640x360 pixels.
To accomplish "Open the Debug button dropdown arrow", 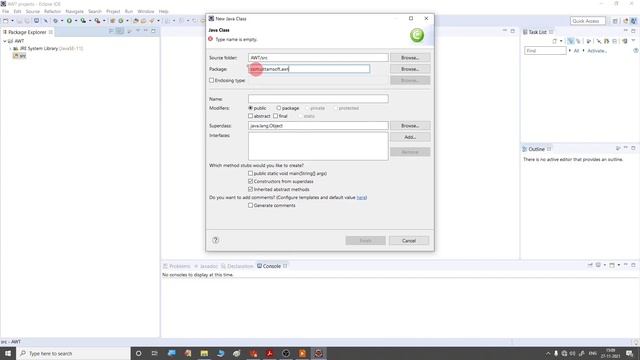I will coord(62,20).
